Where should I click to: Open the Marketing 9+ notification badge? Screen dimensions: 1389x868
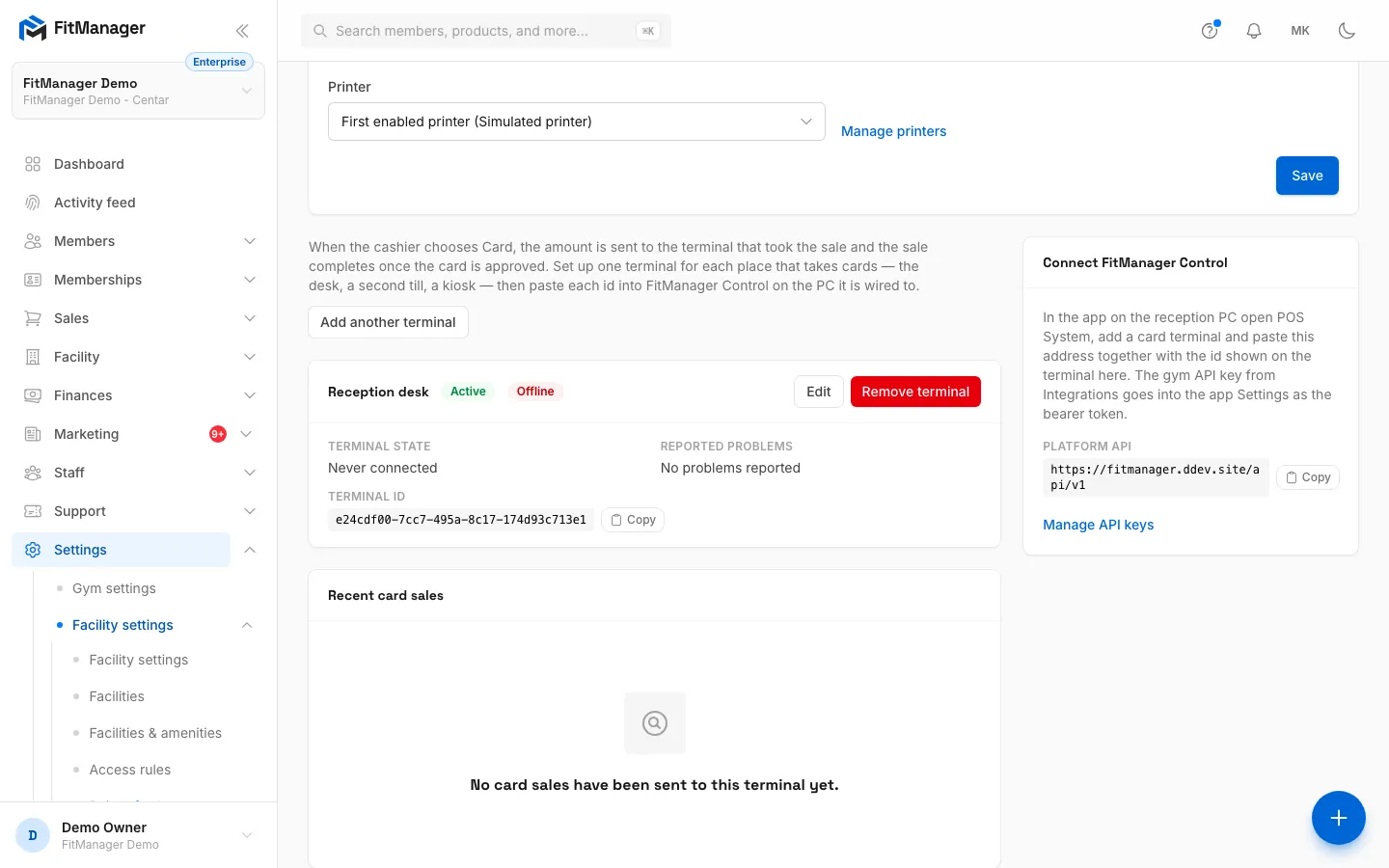[x=218, y=434]
